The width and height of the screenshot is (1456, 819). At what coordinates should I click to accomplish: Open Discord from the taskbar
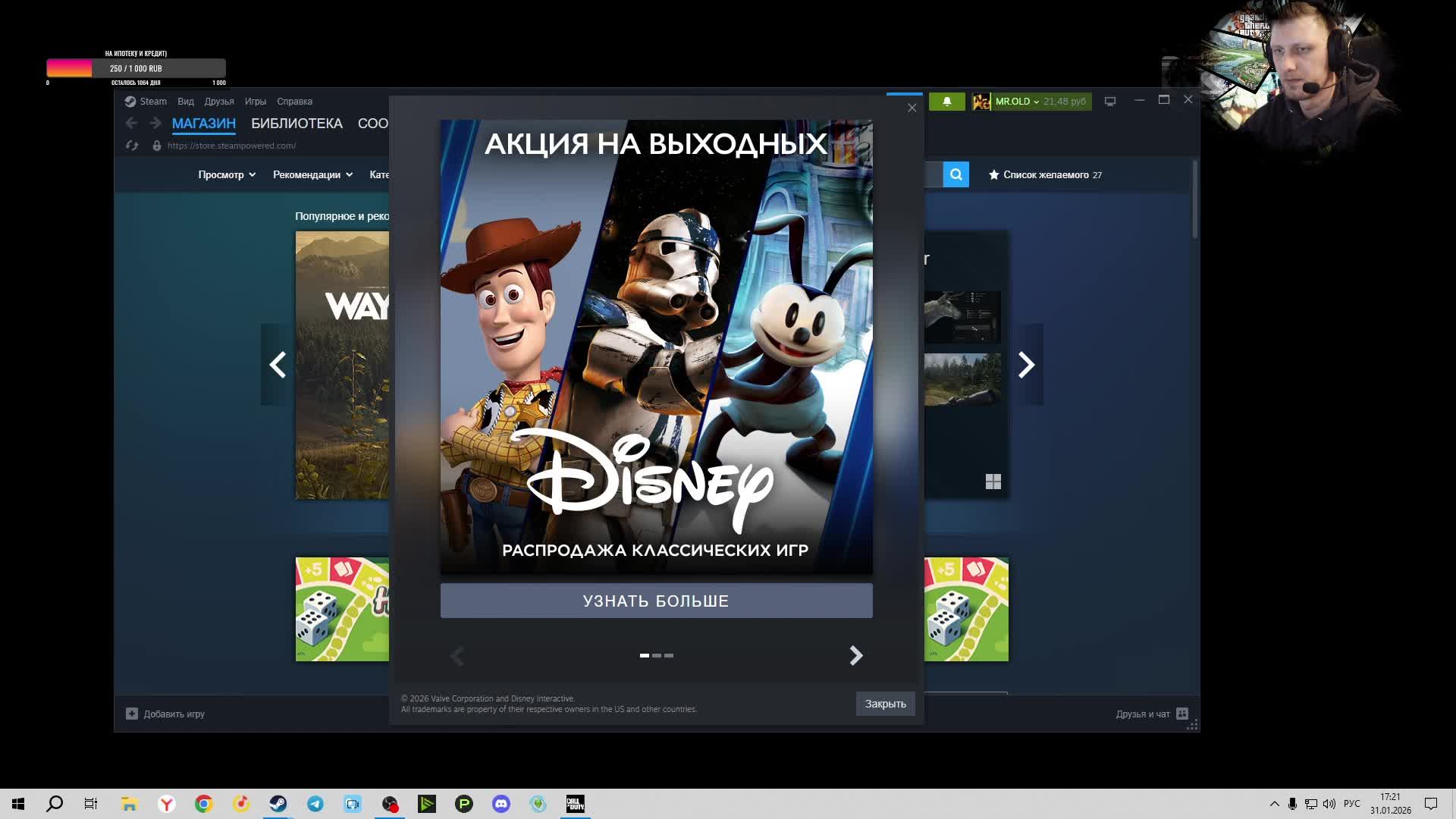pos(501,804)
